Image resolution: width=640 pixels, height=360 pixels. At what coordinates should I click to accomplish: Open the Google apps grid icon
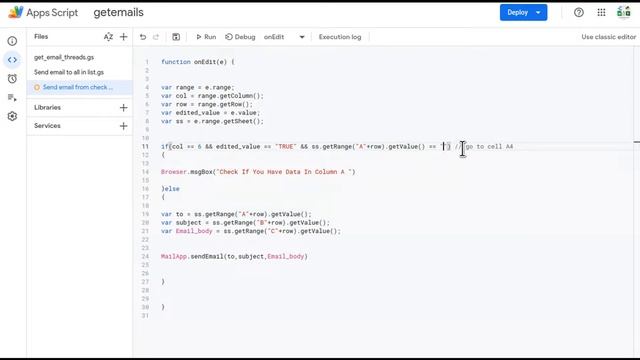pyautogui.click(x=601, y=13)
